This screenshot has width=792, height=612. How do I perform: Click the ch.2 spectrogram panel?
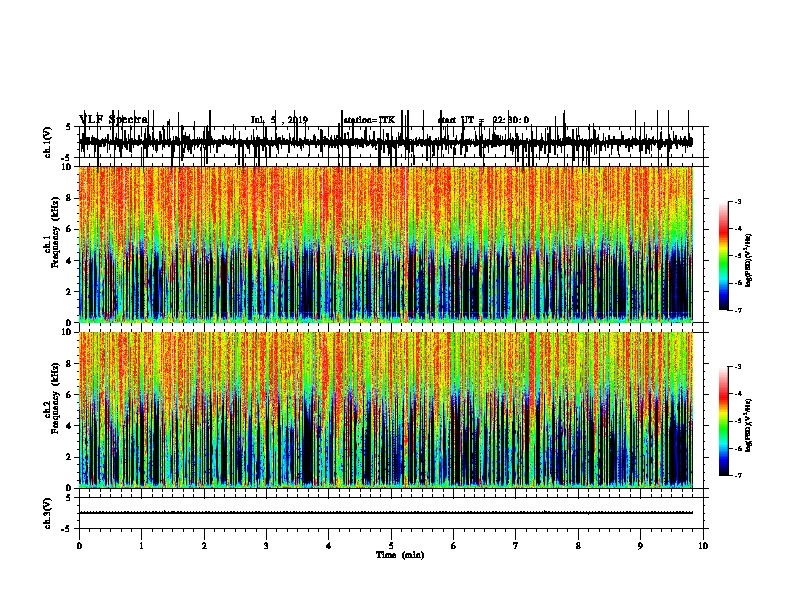pos(386,410)
